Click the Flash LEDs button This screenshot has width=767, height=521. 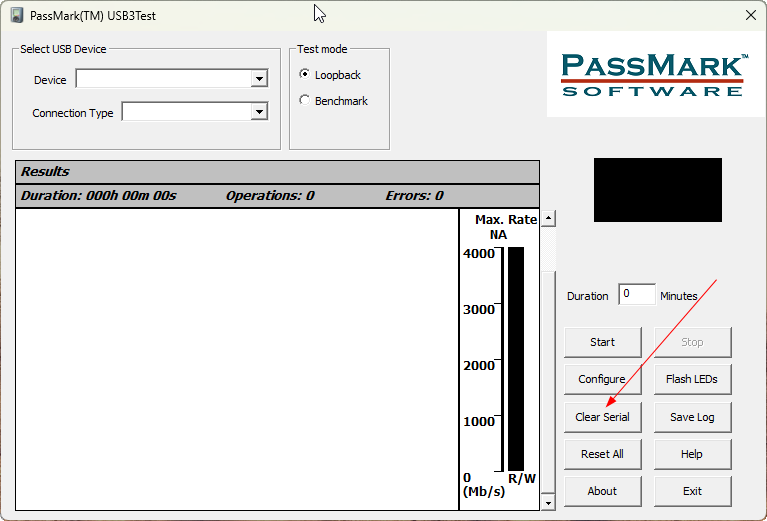tap(692, 379)
